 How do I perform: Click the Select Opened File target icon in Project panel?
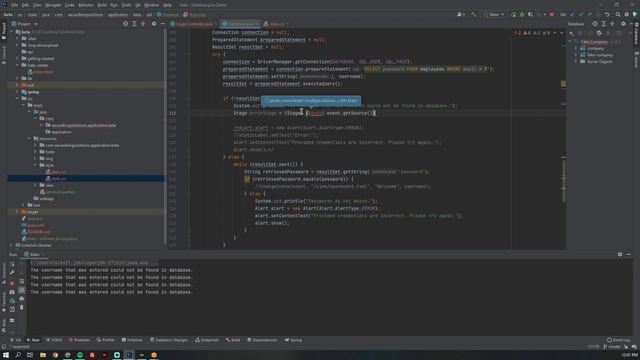[x=125, y=24]
